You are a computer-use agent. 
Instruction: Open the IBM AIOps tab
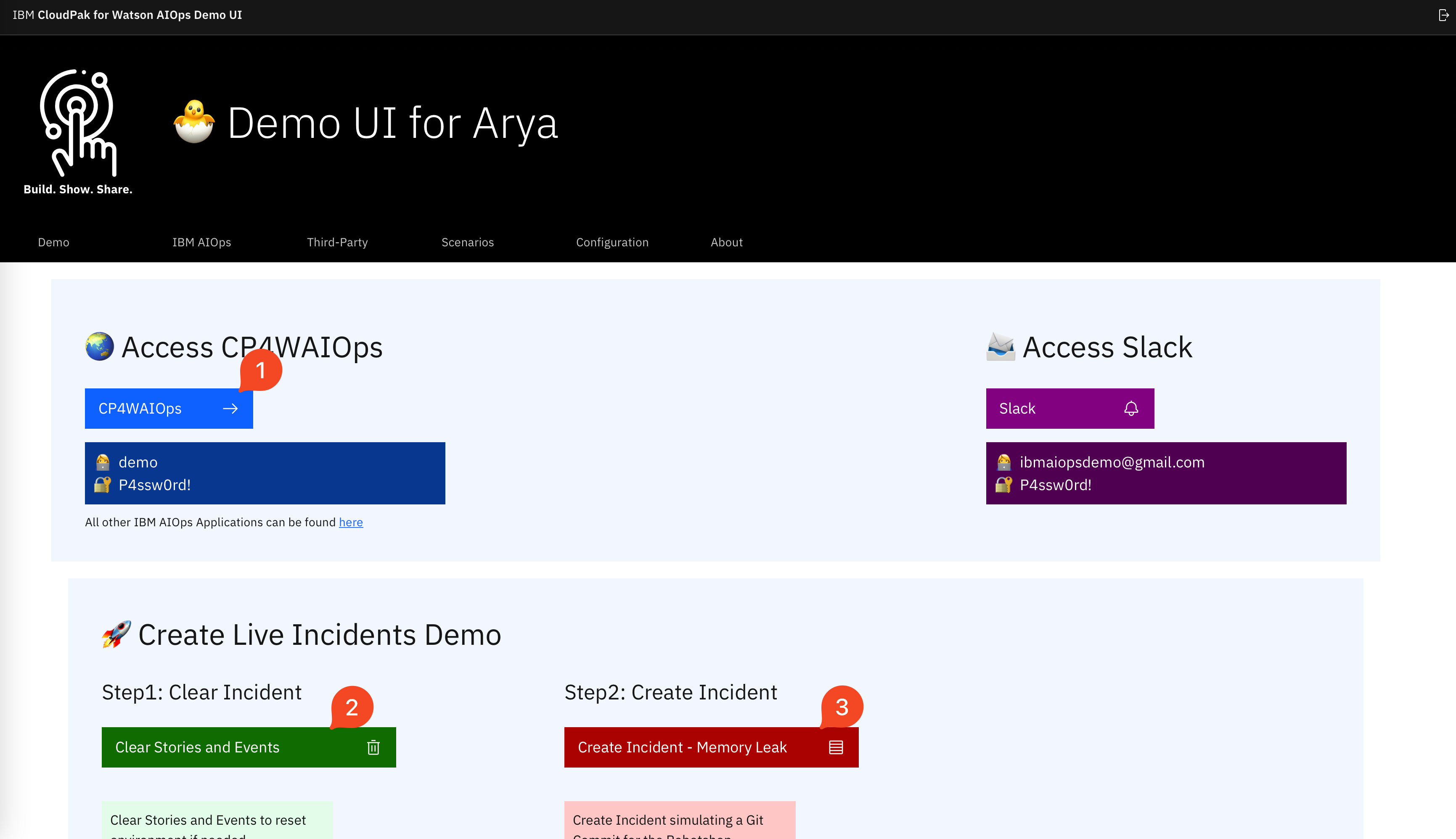pos(202,243)
